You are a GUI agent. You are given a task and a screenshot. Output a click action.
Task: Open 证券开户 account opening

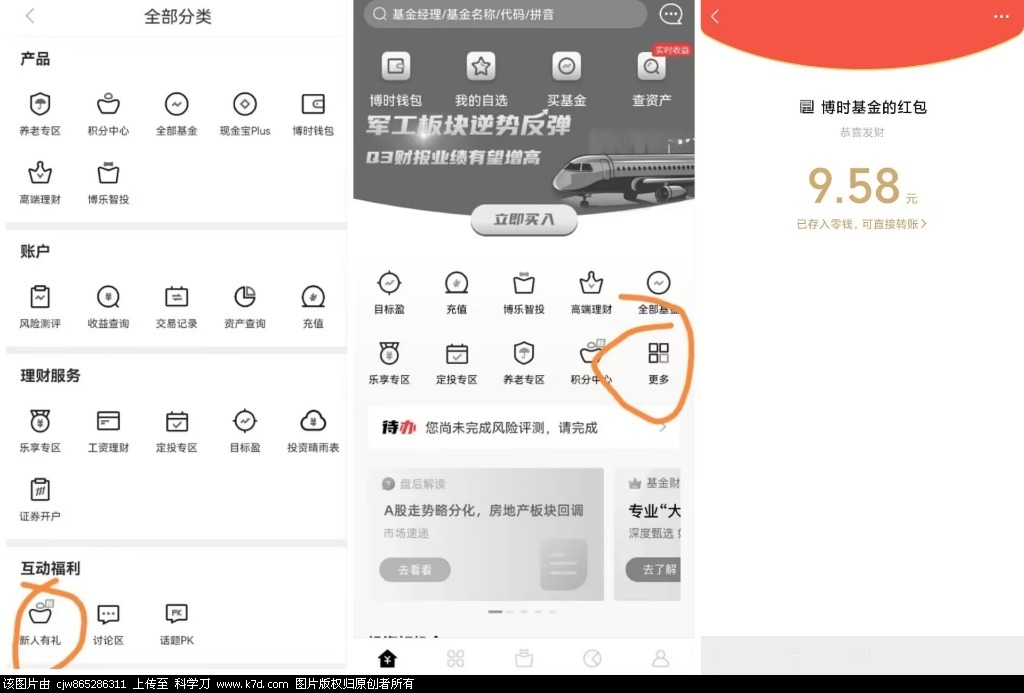(40, 500)
